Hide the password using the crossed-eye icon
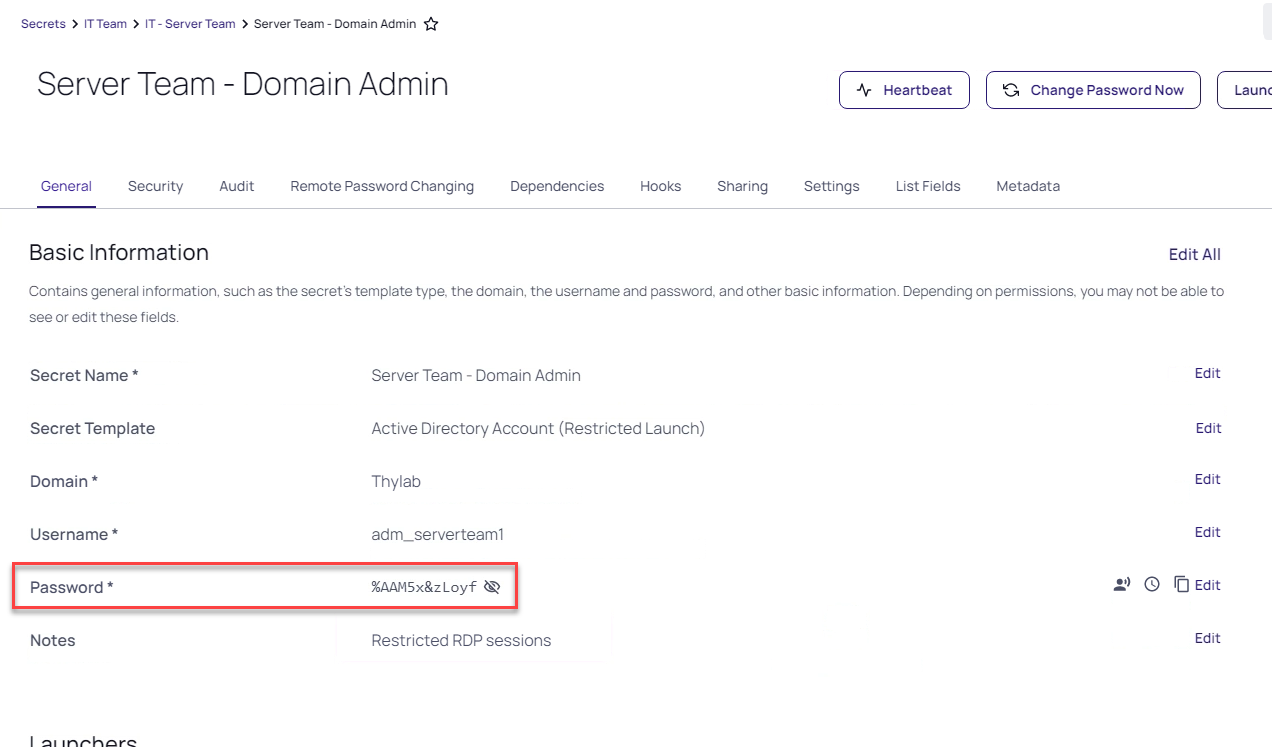Screen dimensions: 1272x747 (491, 587)
